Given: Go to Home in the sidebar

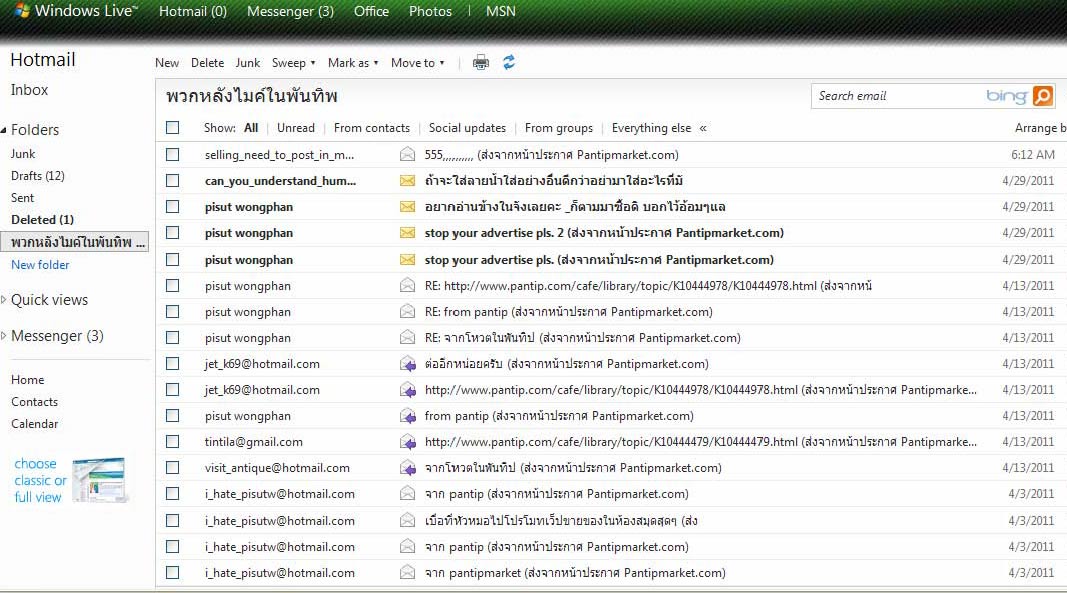Looking at the screenshot, I should point(27,380).
